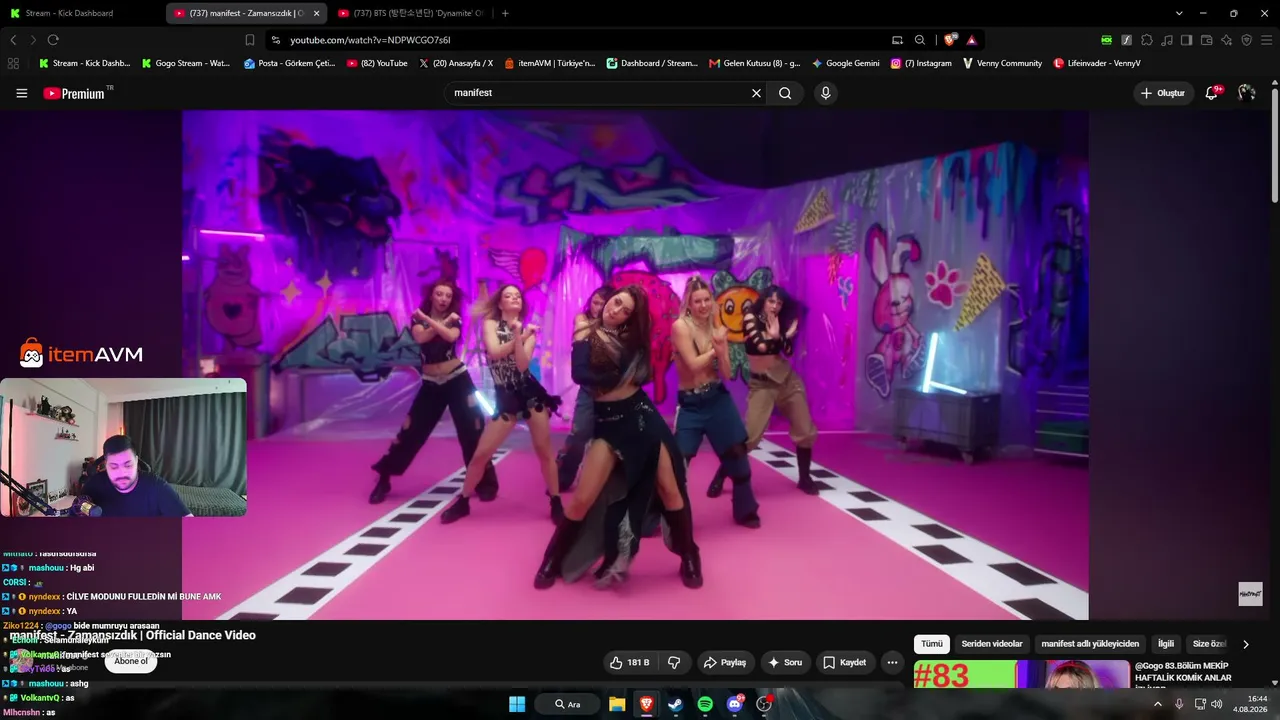1280x720 pixels.
Task: Open site settings icon beside the URL
Action: click(275, 40)
